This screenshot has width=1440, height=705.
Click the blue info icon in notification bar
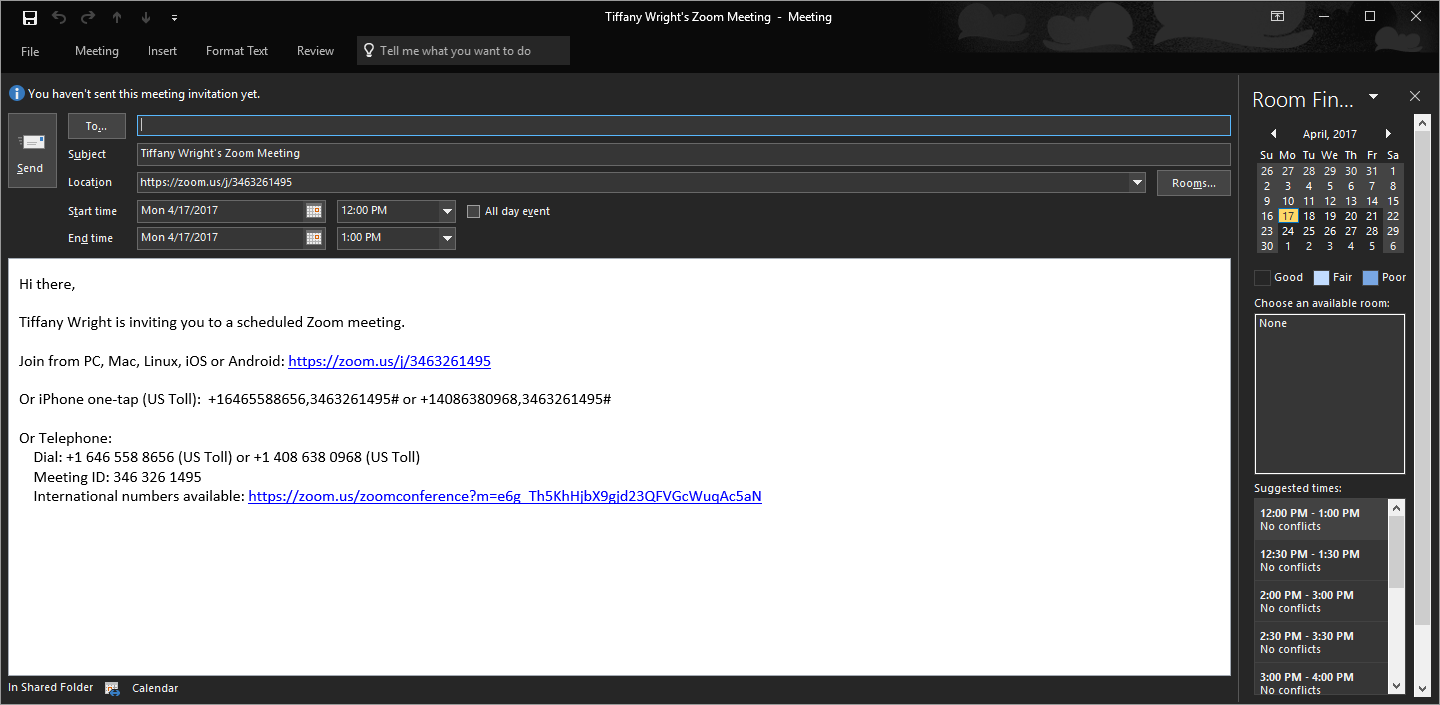point(17,93)
